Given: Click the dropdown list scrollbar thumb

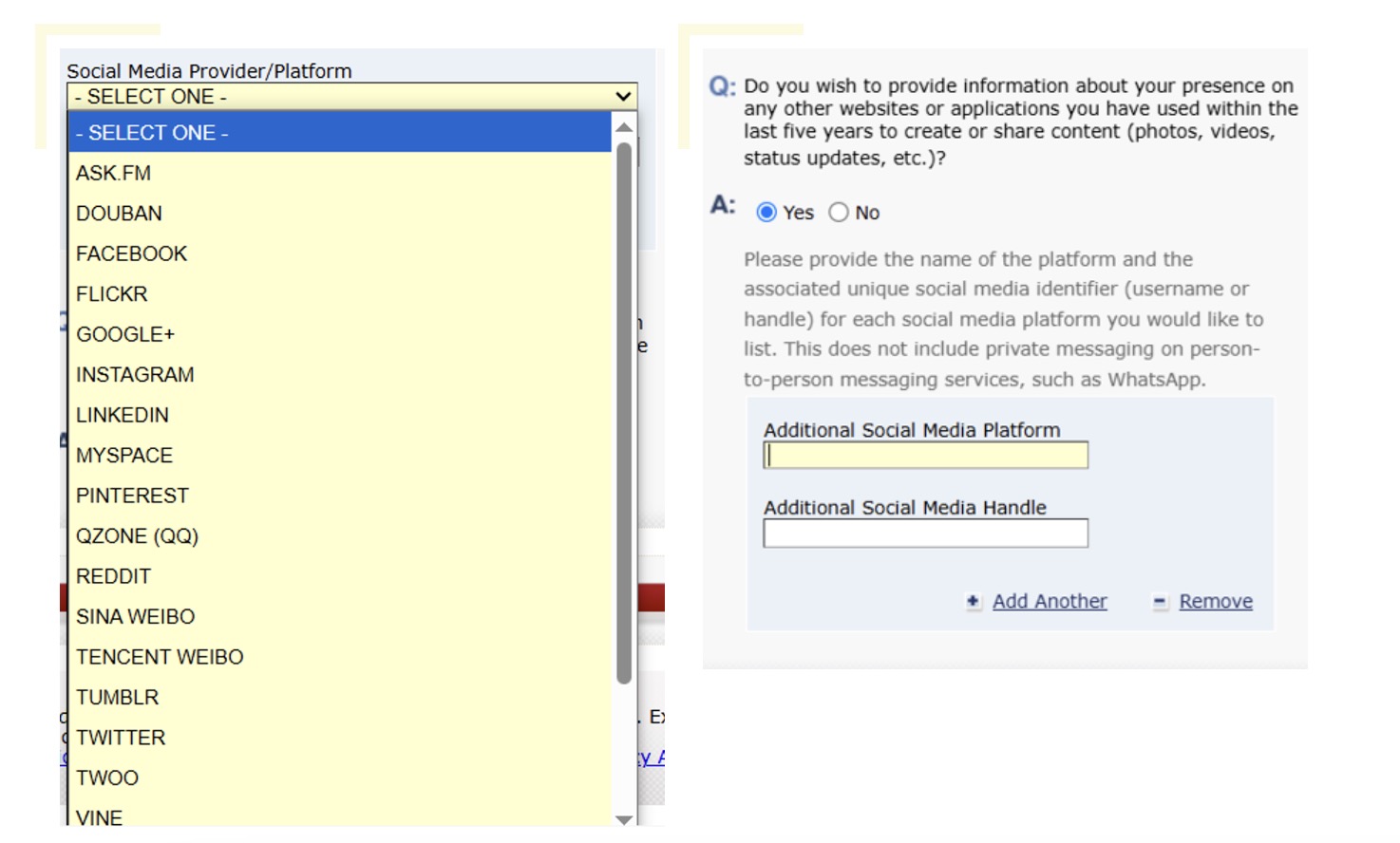Looking at the screenshot, I should click(x=624, y=413).
